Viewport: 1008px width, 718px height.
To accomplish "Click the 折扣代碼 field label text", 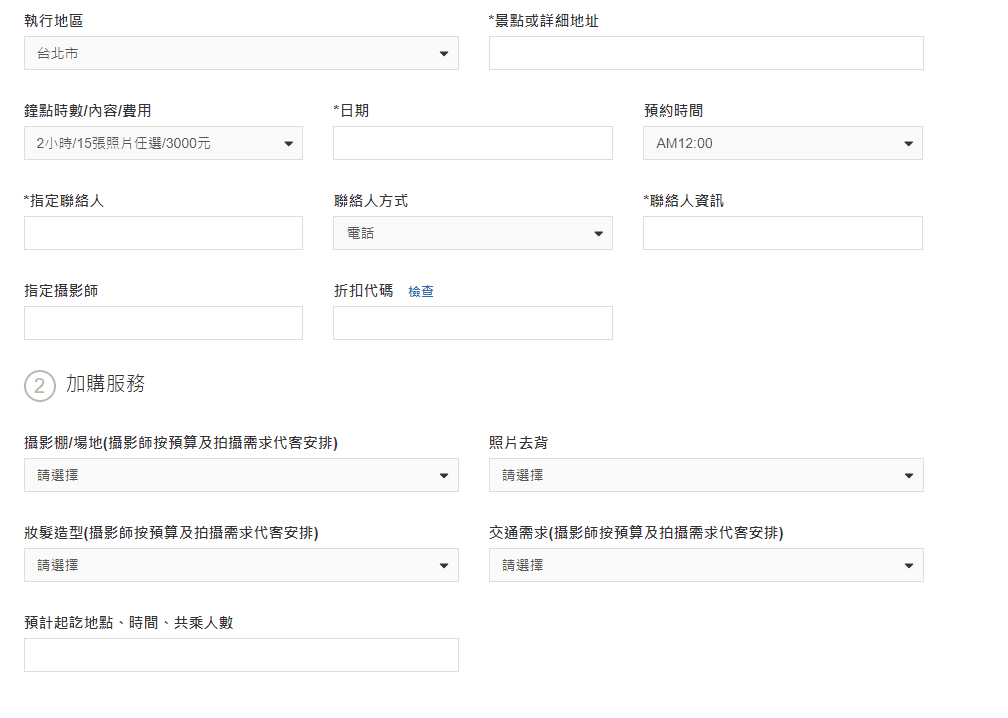I will [363, 291].
